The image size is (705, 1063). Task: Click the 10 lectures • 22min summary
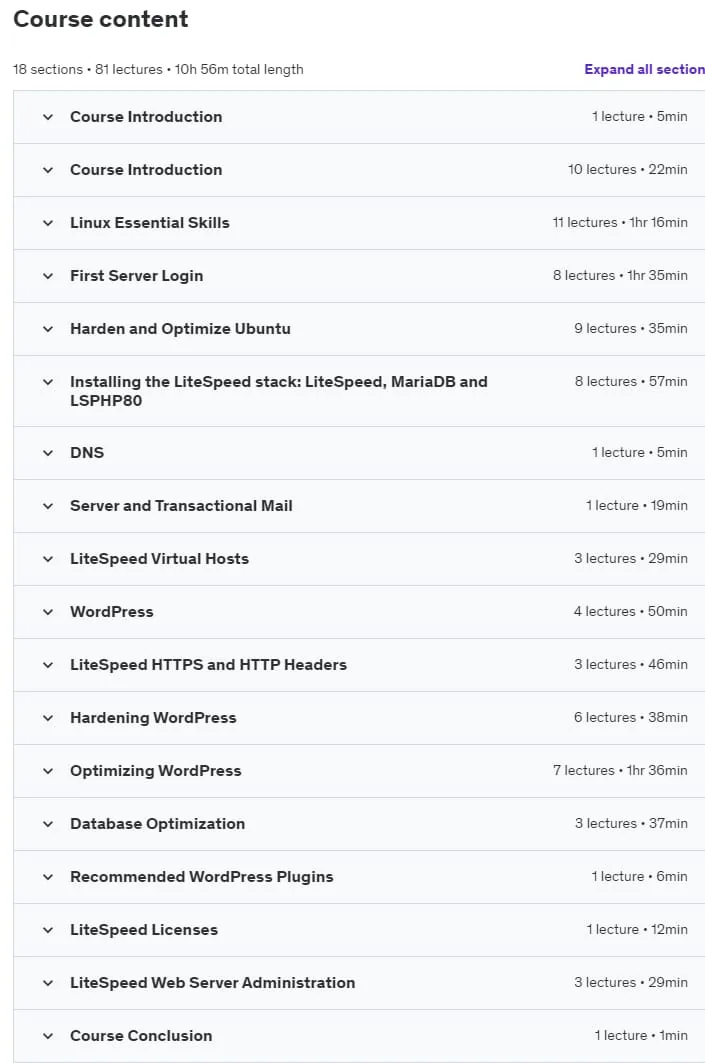(627, 169)
